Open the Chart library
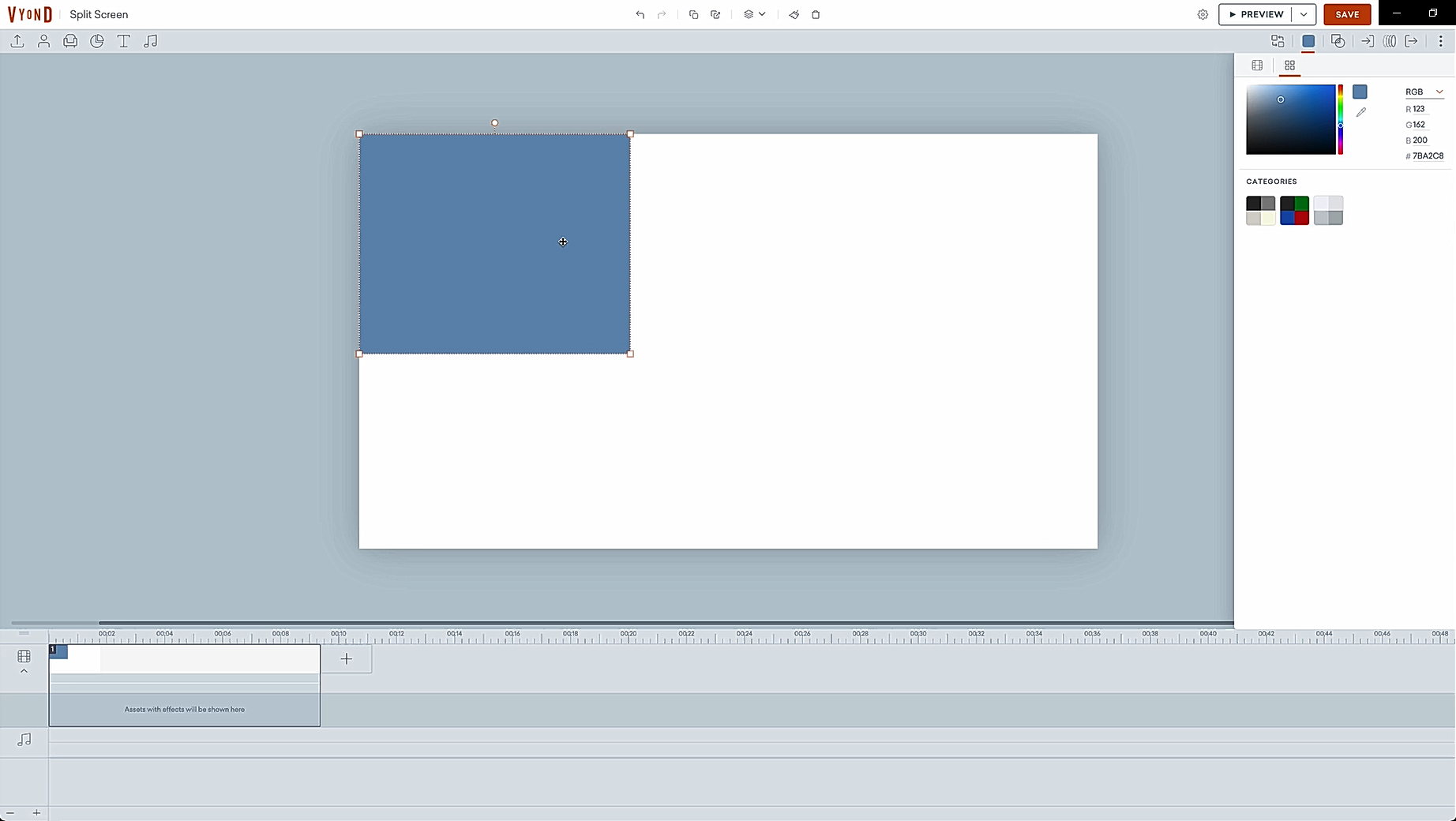 [97, 41]
